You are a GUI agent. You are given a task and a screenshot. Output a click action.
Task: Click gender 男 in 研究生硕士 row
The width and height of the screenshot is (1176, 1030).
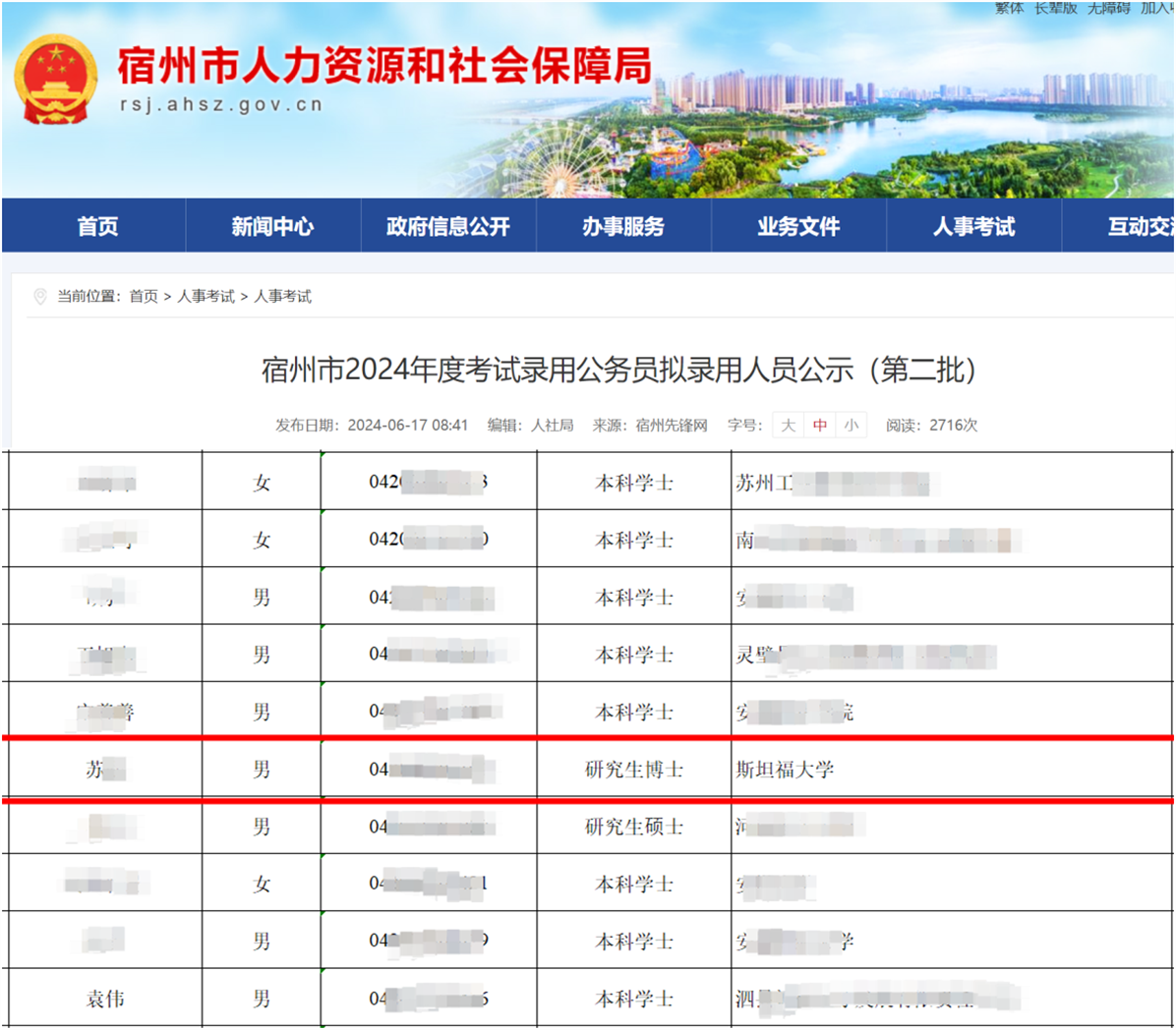click(x=261, y=827)
